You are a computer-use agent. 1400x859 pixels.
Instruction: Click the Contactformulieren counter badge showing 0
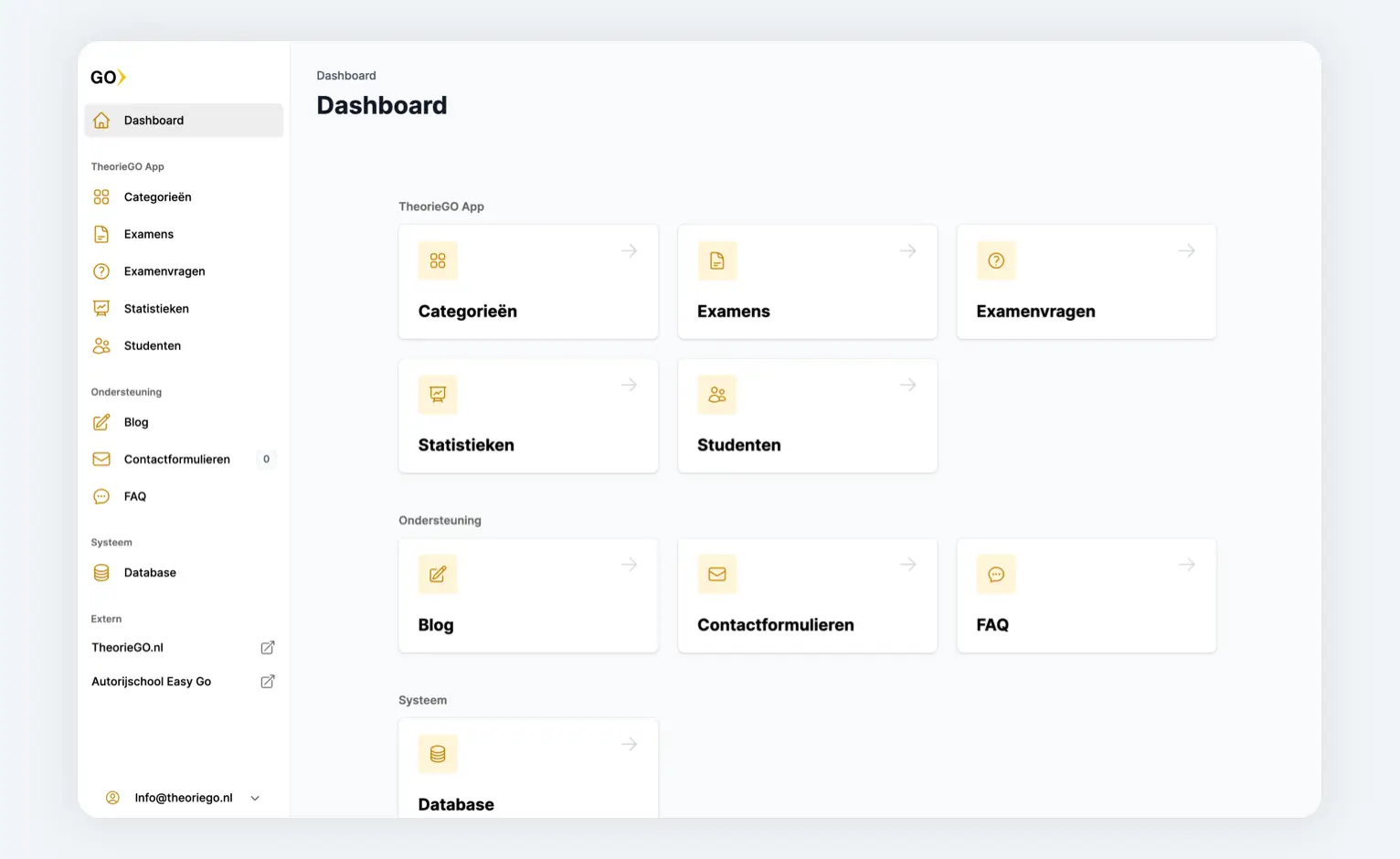(x=266, y=459)
